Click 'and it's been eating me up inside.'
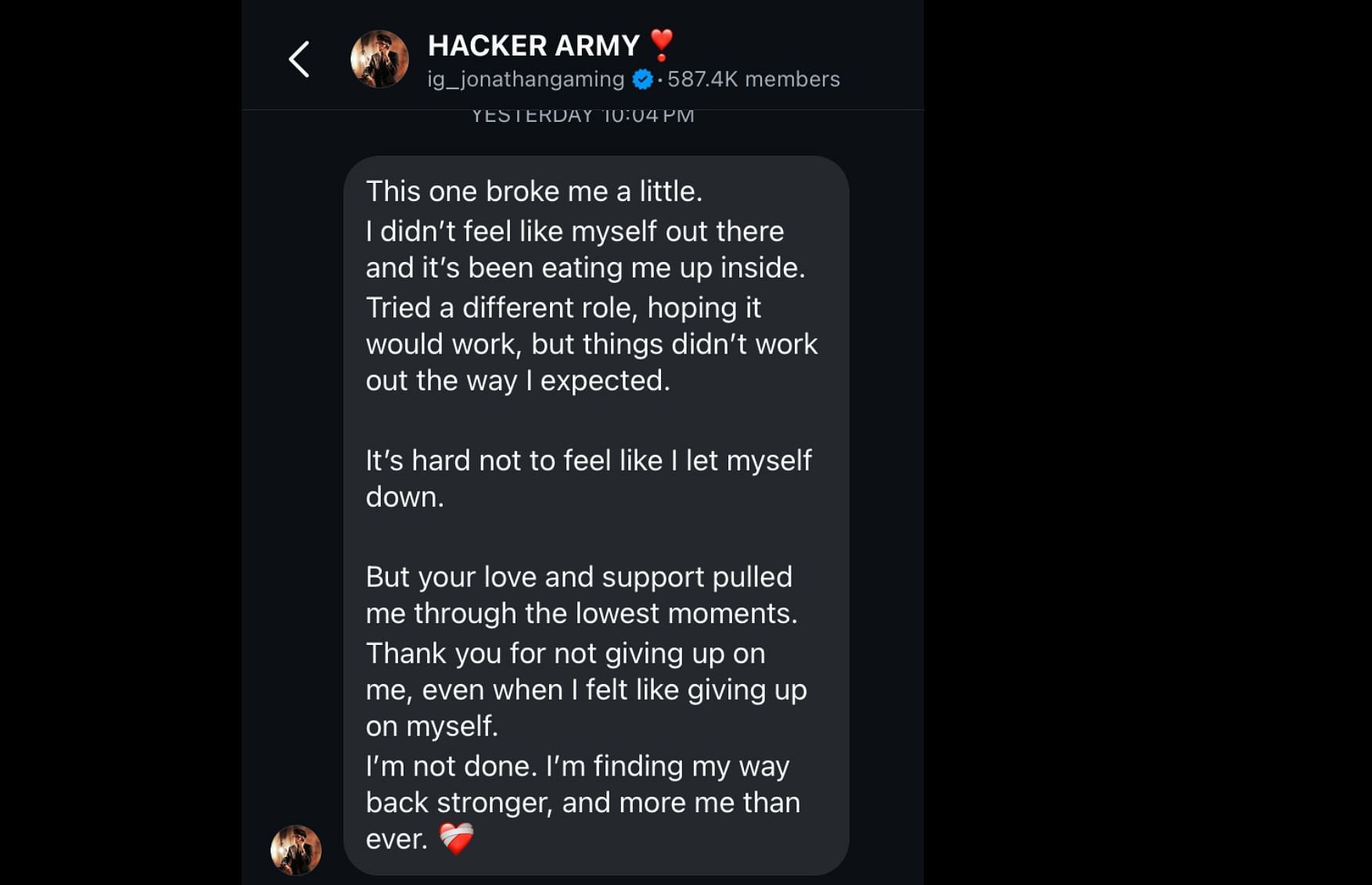Viewport: 1372px width, 885px height. 586,268
